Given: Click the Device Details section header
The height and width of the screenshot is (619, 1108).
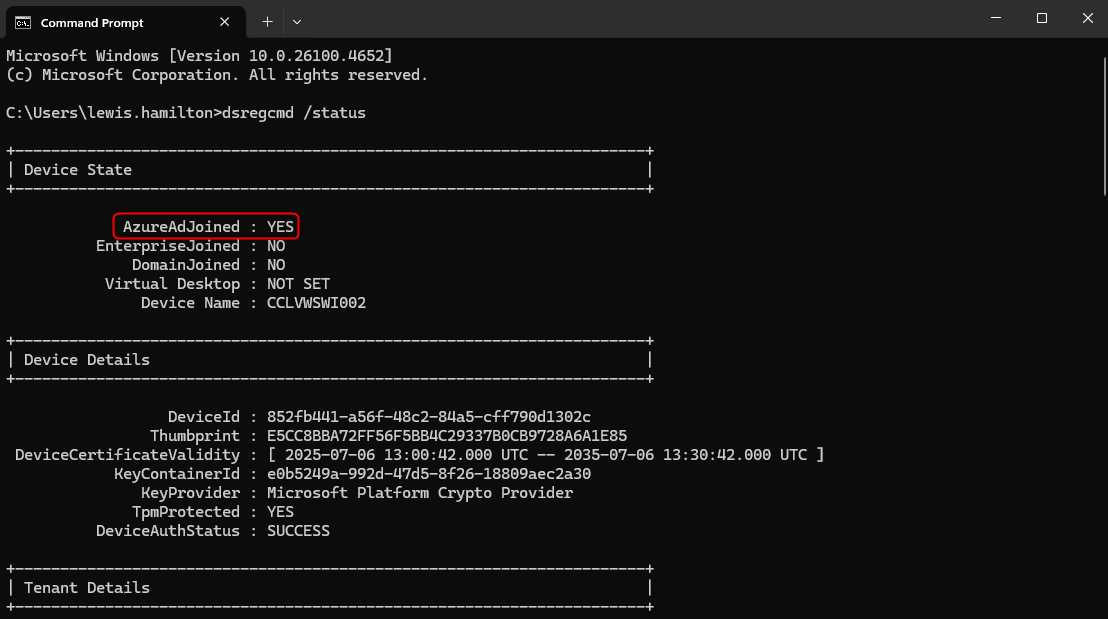Looking at the screenshot, I should pos(87,360).
